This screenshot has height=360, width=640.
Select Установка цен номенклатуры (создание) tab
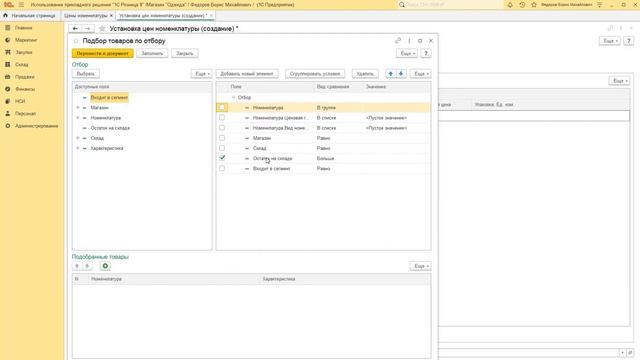coord(163,16)
